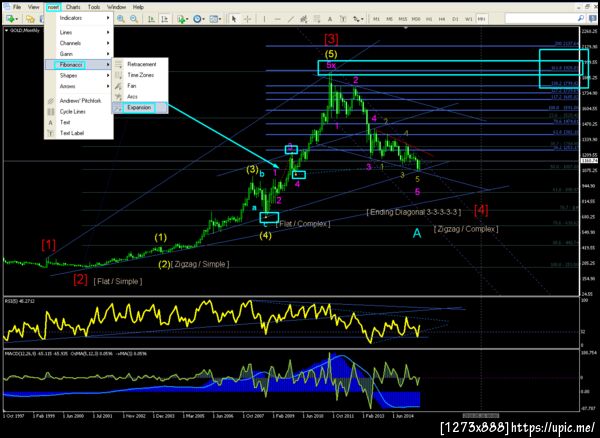Toggle Auto Scroll chart icon

point(151,19)
